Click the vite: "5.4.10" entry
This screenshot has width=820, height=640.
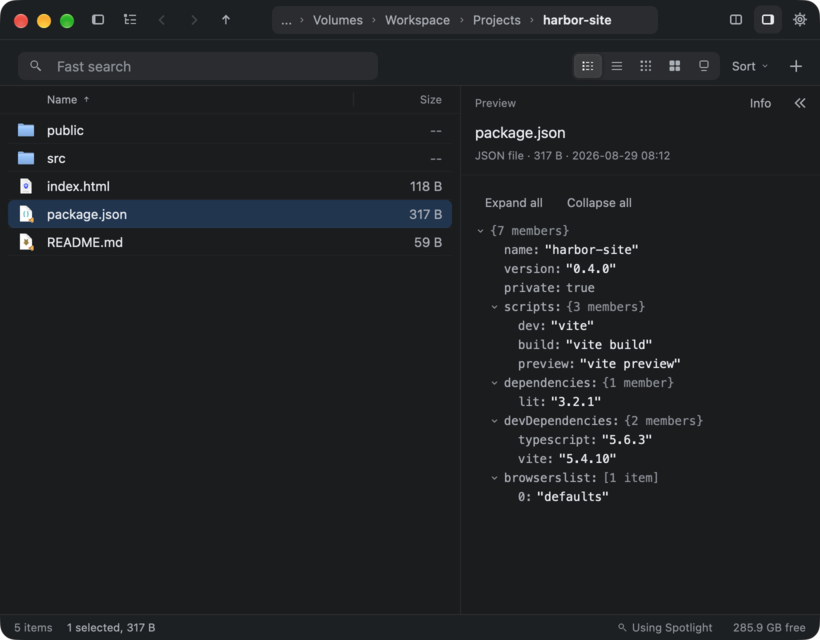point(567,459)
